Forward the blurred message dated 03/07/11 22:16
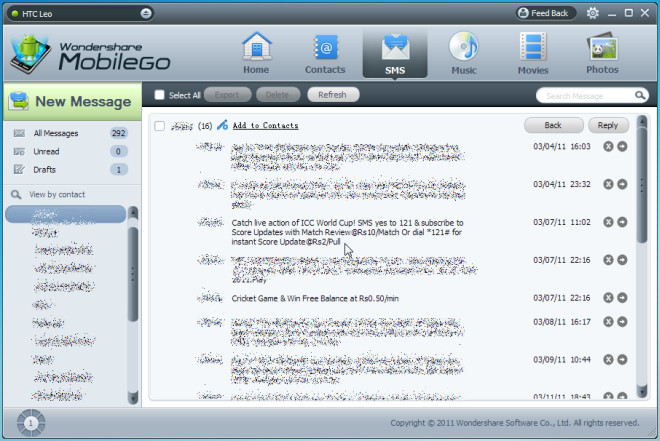The image size is (660, 441). pos(622,260)
